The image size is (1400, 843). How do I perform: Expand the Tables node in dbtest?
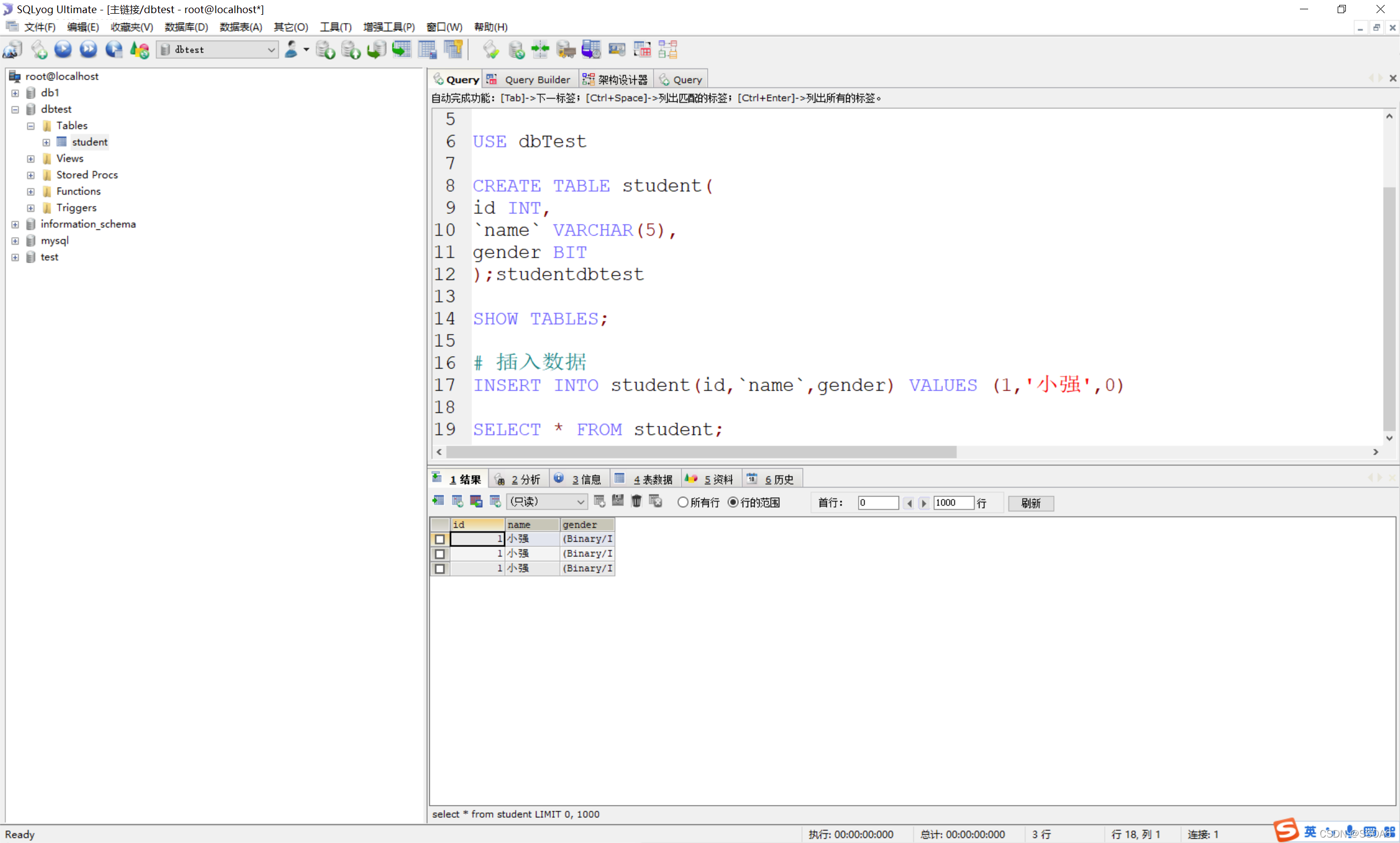tap(31, 125)
